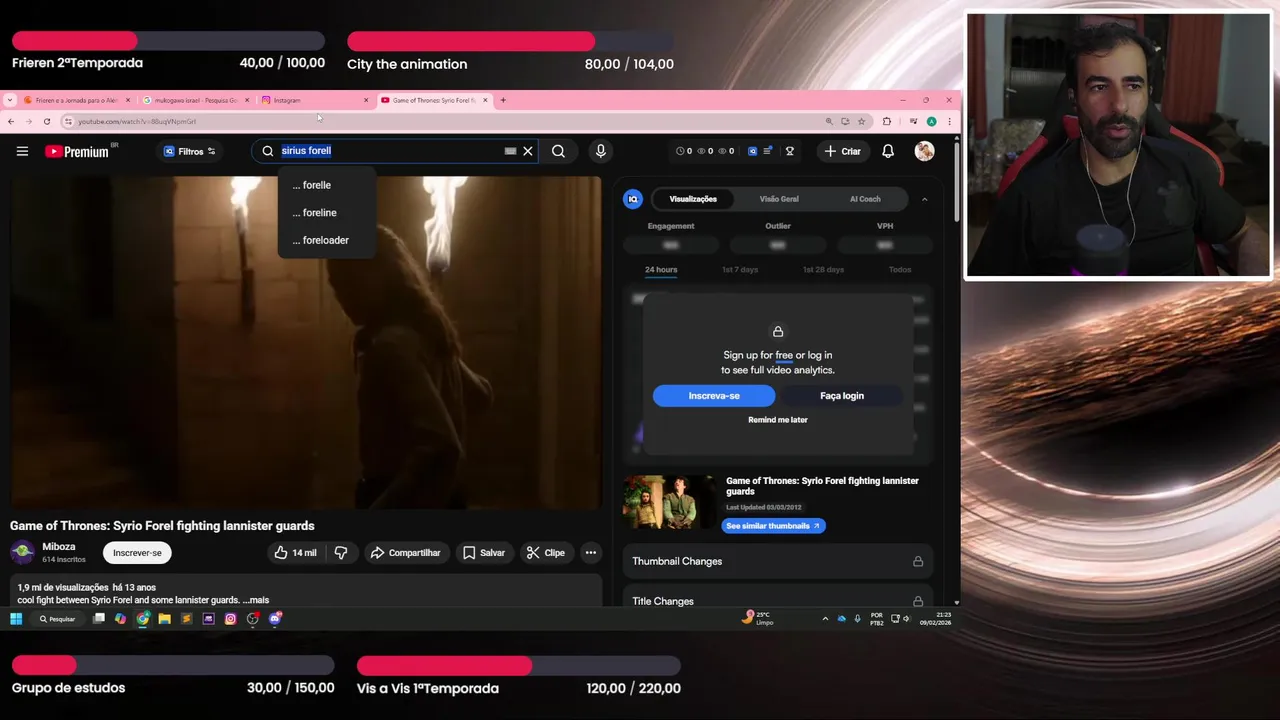Image resolution: width=1280 pixels, height=720 pixels.
Task: Click the Compartilhar share button
Action: tap(405, 553)
